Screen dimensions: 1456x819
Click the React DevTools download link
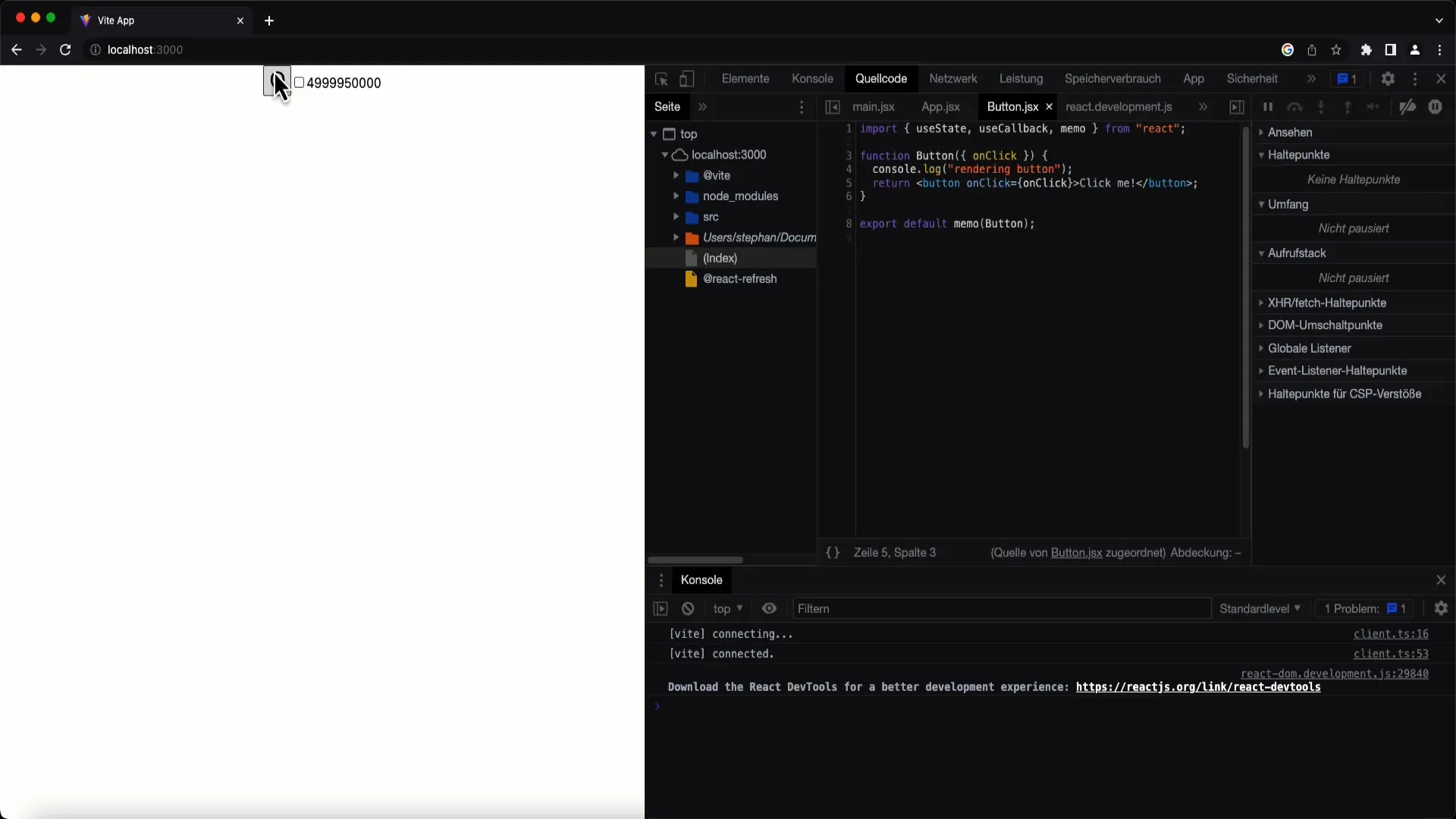1198,687
